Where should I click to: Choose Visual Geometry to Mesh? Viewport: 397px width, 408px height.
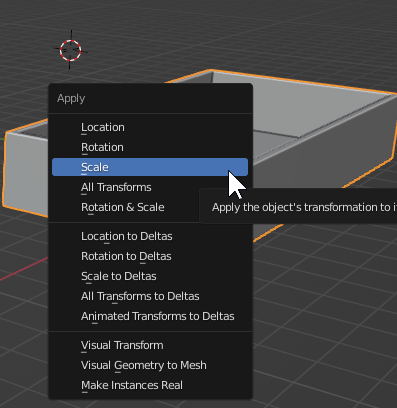click(150, 365)
